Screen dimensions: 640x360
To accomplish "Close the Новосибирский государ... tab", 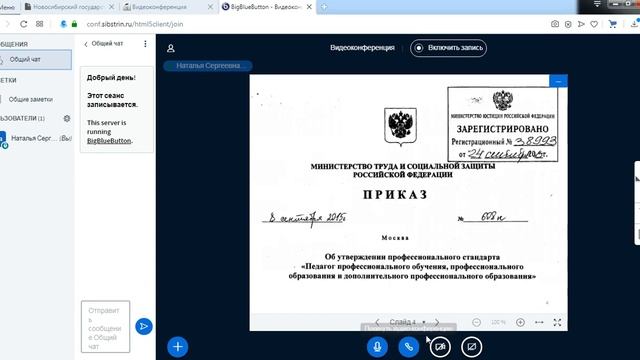I will [111, 7].
